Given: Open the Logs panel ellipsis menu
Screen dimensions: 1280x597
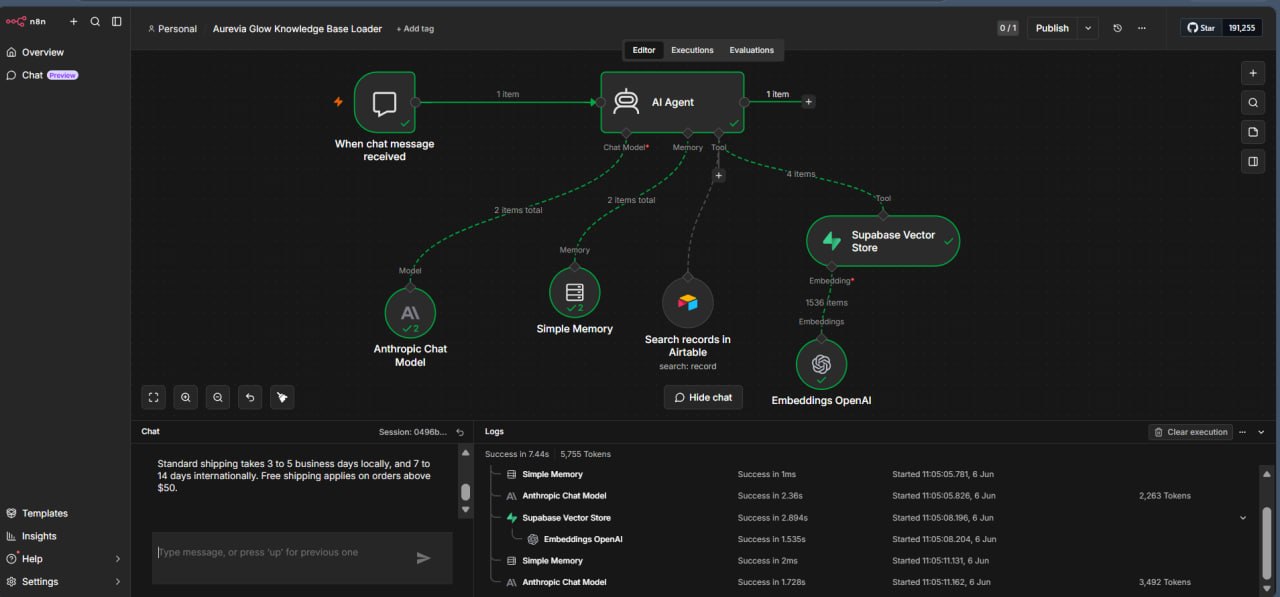Looking at the screenshot, I should (1243, 432).
